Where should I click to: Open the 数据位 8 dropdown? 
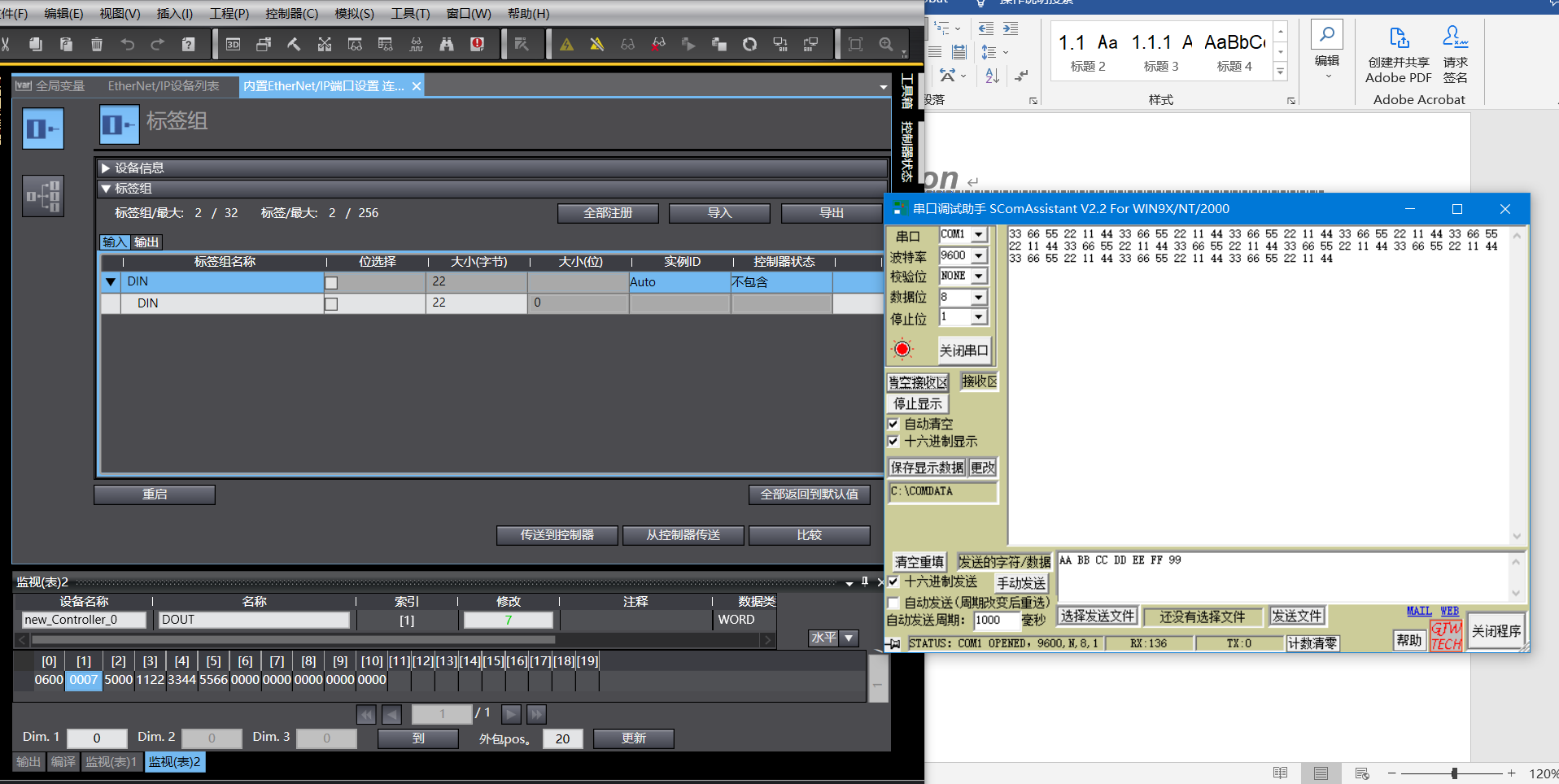point(979,298)
